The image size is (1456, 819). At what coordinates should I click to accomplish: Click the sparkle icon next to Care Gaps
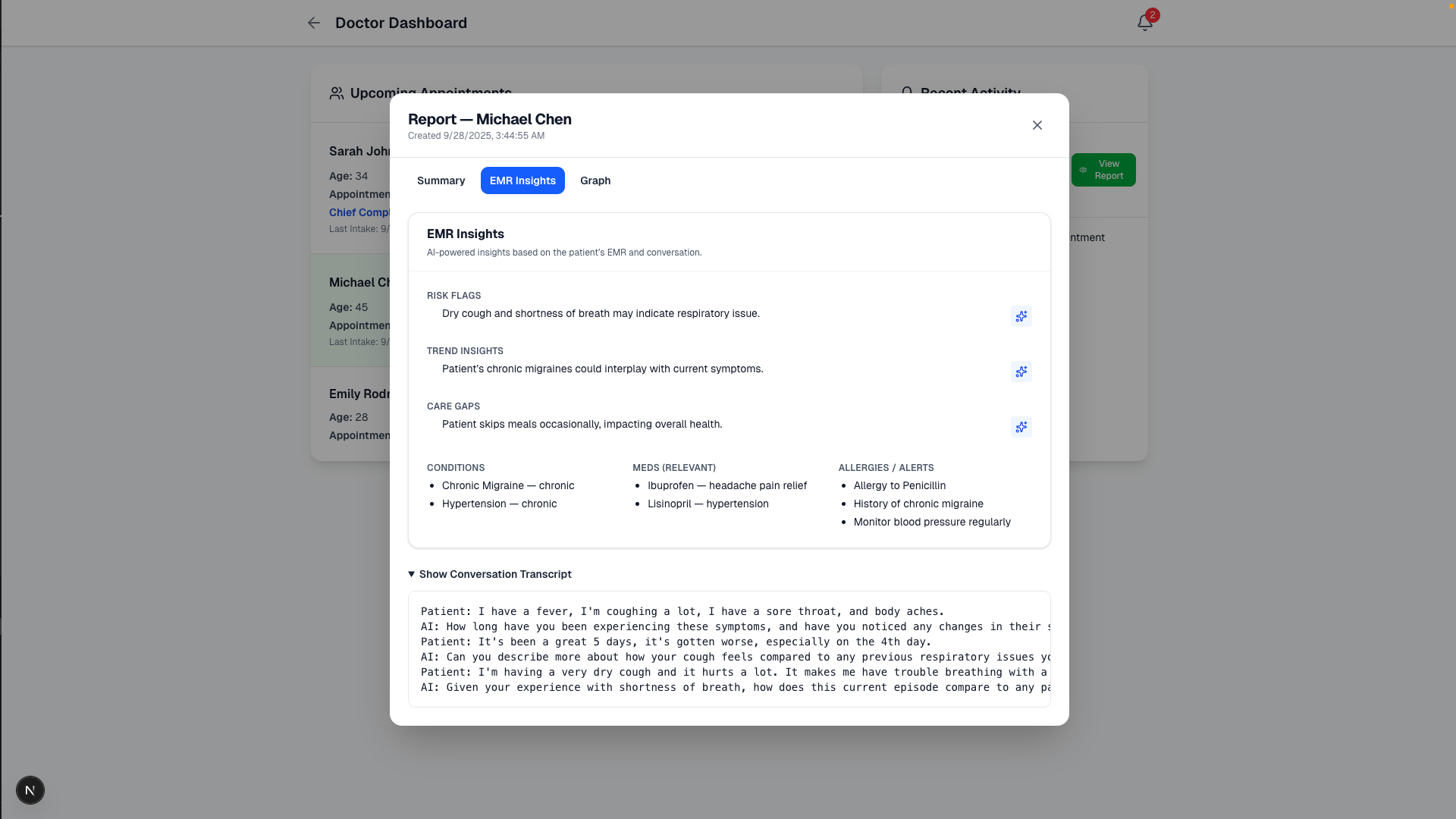click(x=1021, y=427)
